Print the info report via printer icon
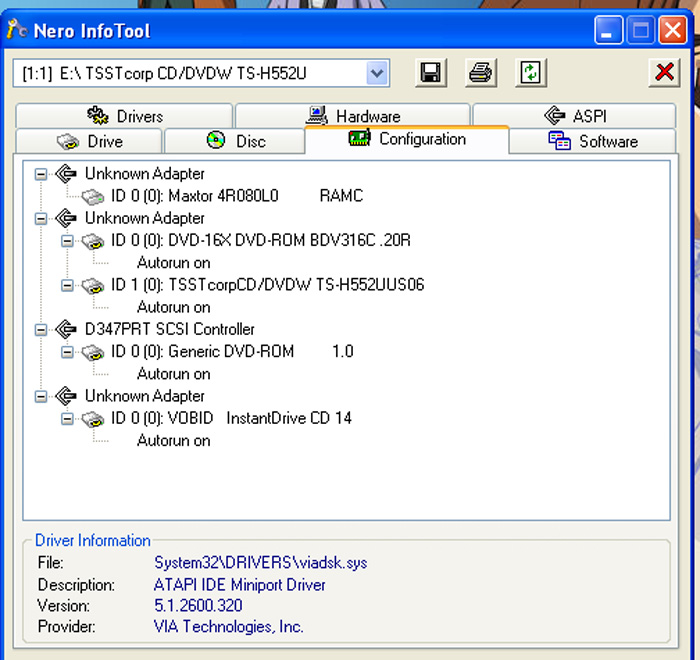 click(x=481, y=72)
